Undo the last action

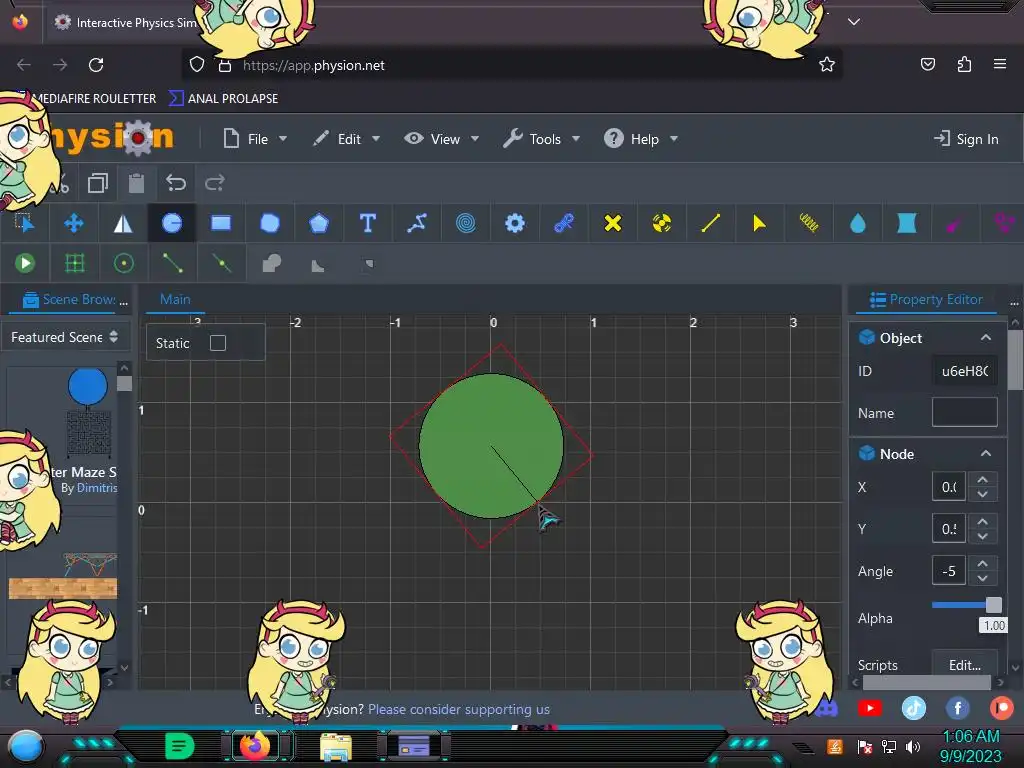coord(176,183)
